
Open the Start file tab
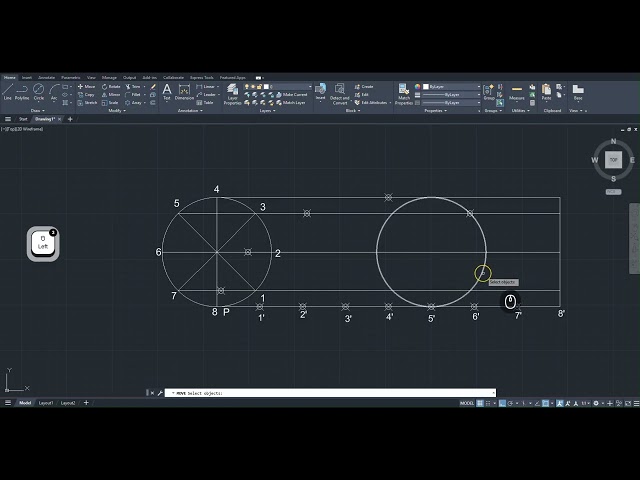coord(23,119)
